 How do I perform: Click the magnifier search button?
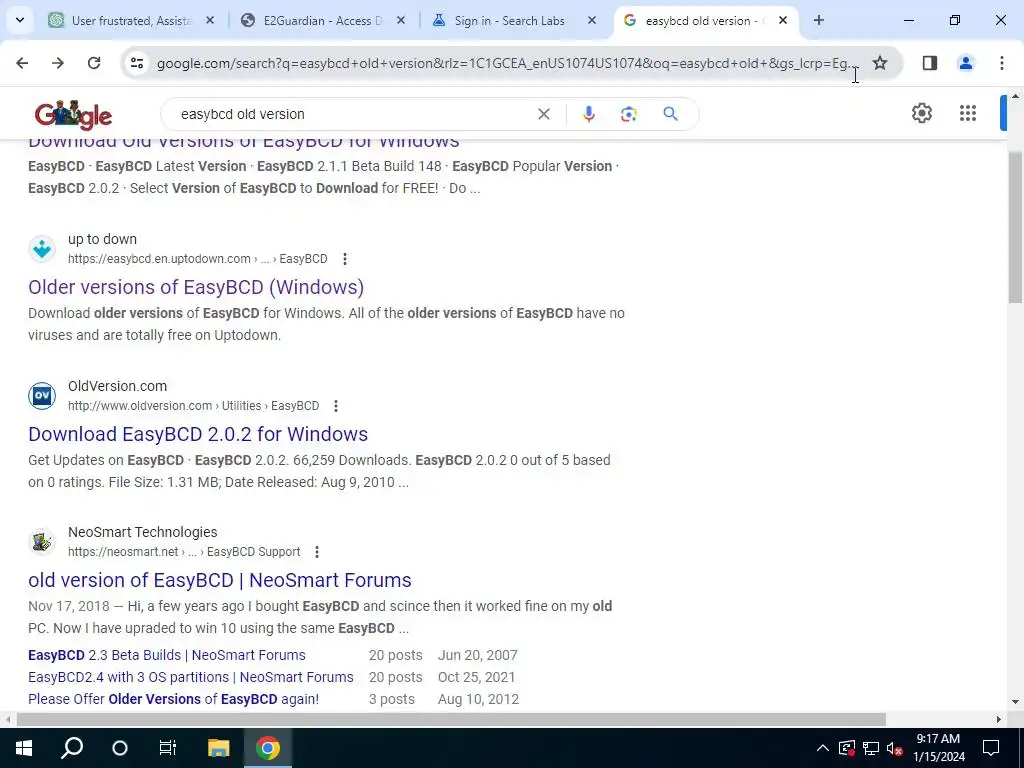tap(670, 114)
